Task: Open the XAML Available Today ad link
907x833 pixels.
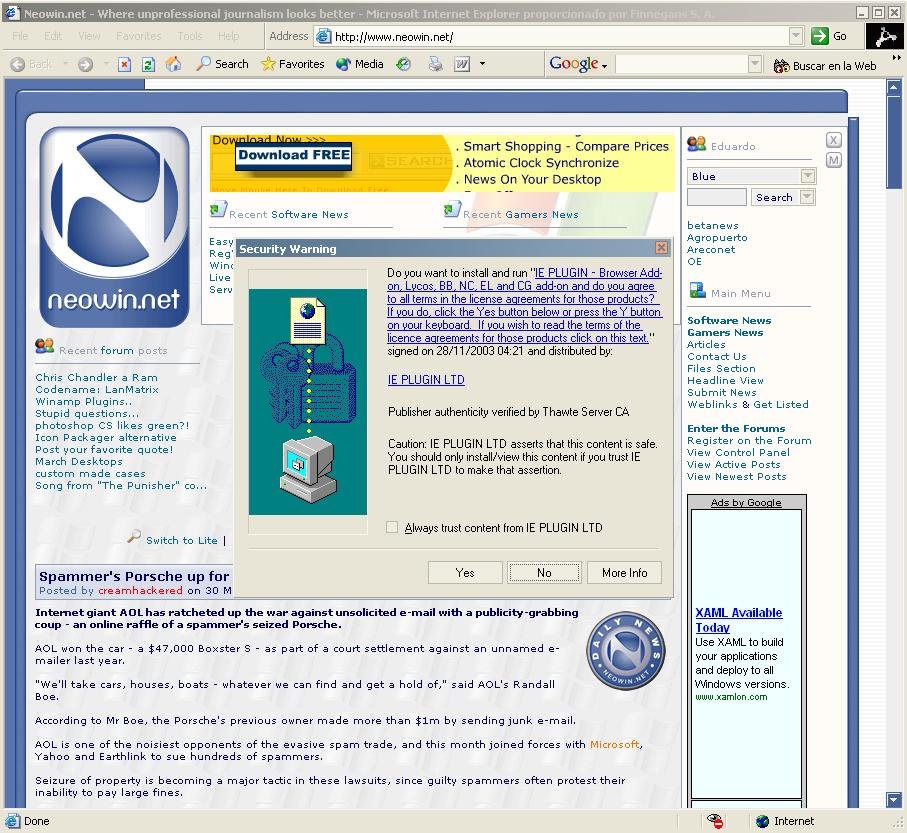Action: coord(739,620)
